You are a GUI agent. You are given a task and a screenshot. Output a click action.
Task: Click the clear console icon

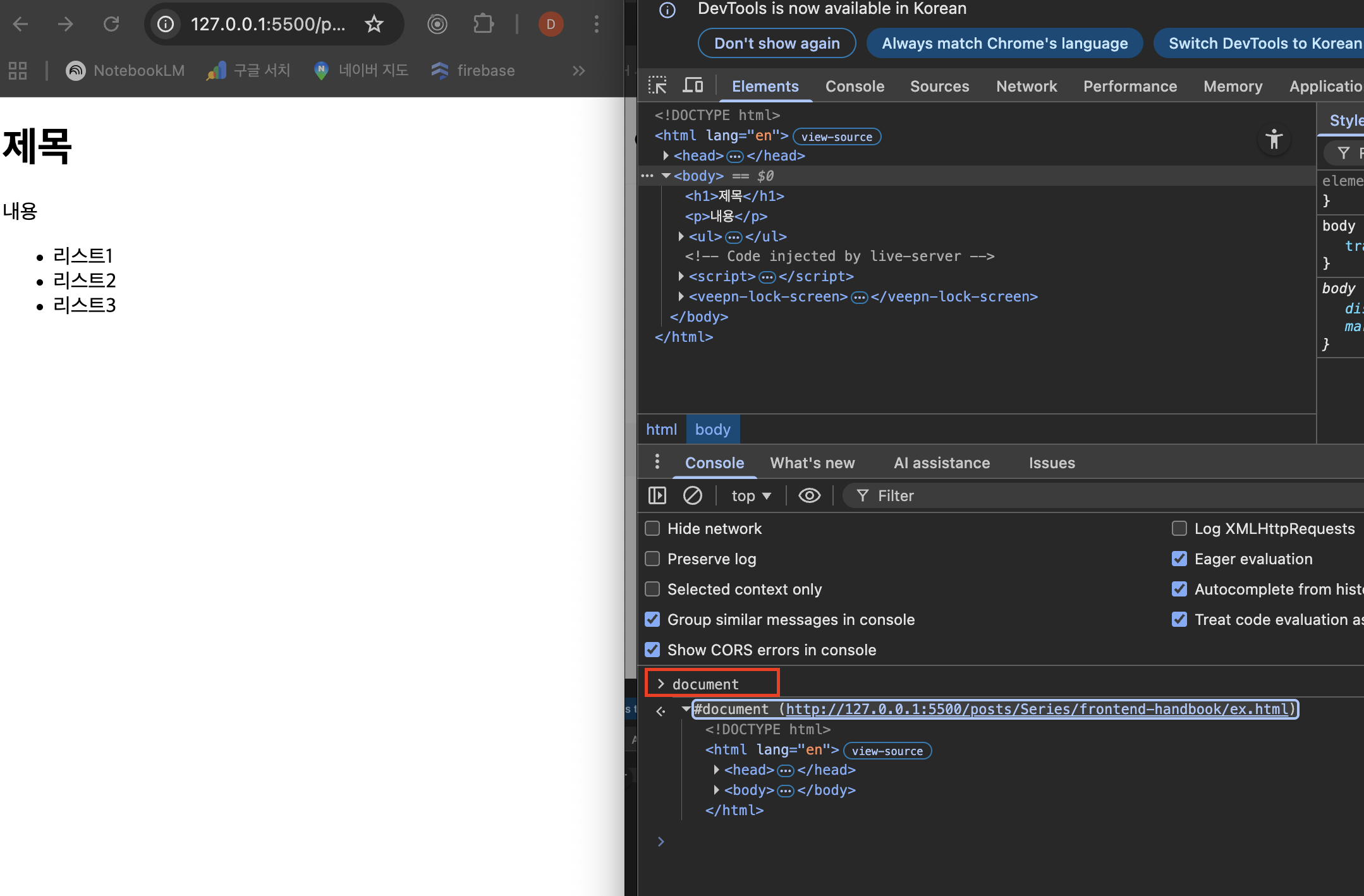coord(693,495)
